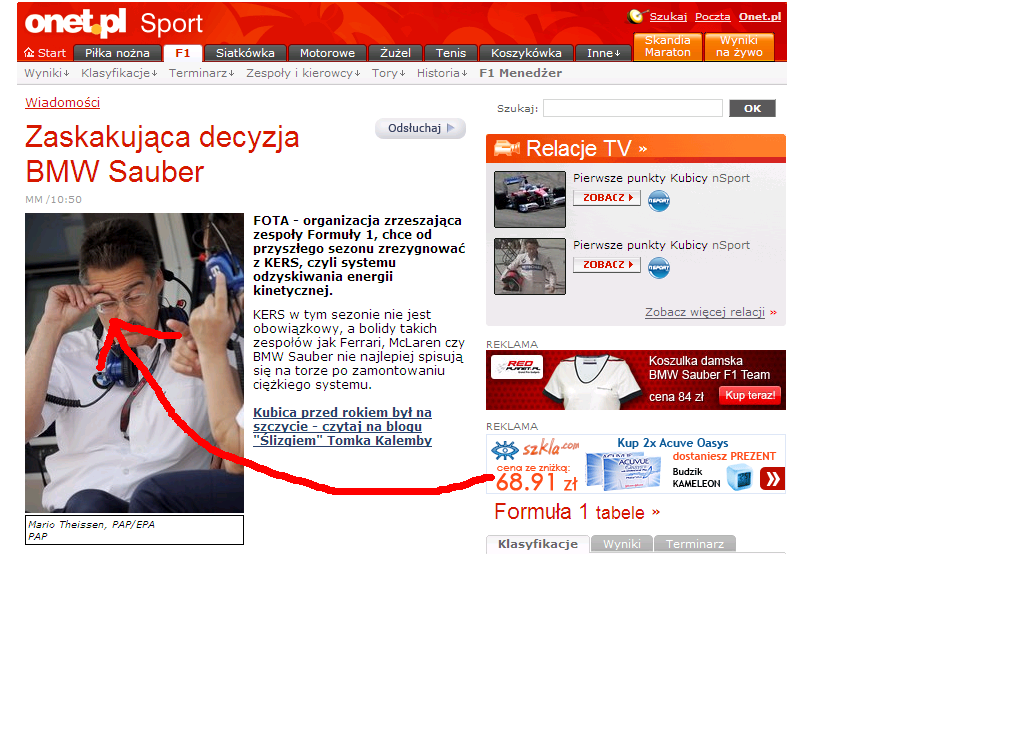Click ZOBACZ for the first TV relation
1024x742 pixels.
pos(607,198)
